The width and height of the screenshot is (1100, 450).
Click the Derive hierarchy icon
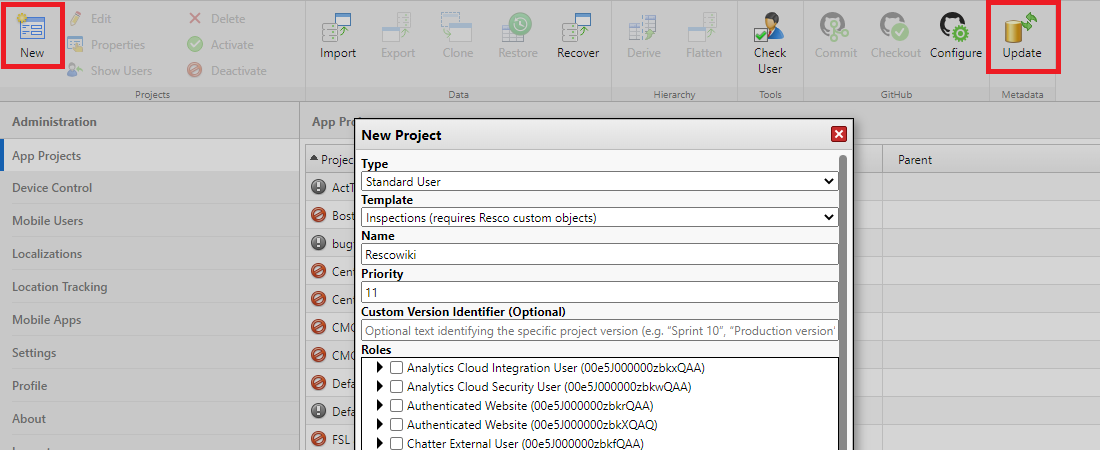(x=643, y=27)
